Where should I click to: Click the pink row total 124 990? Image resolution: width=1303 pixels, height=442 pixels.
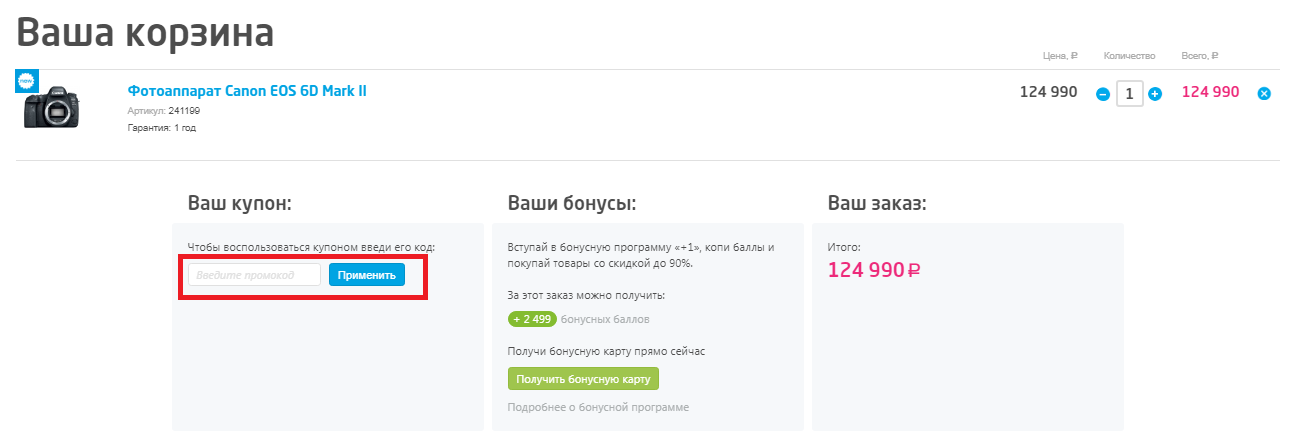[1210, 92]
